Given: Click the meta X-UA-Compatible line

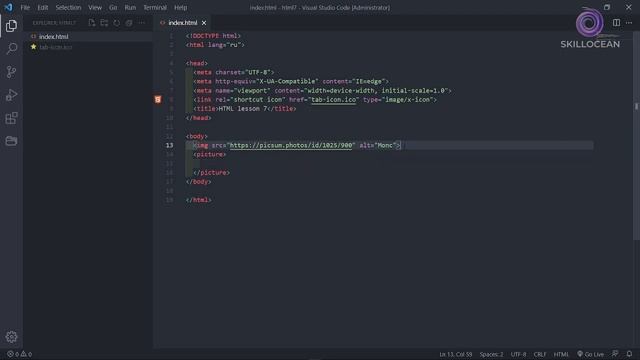Looking at the screenshot, I should (x=291, y=81).
